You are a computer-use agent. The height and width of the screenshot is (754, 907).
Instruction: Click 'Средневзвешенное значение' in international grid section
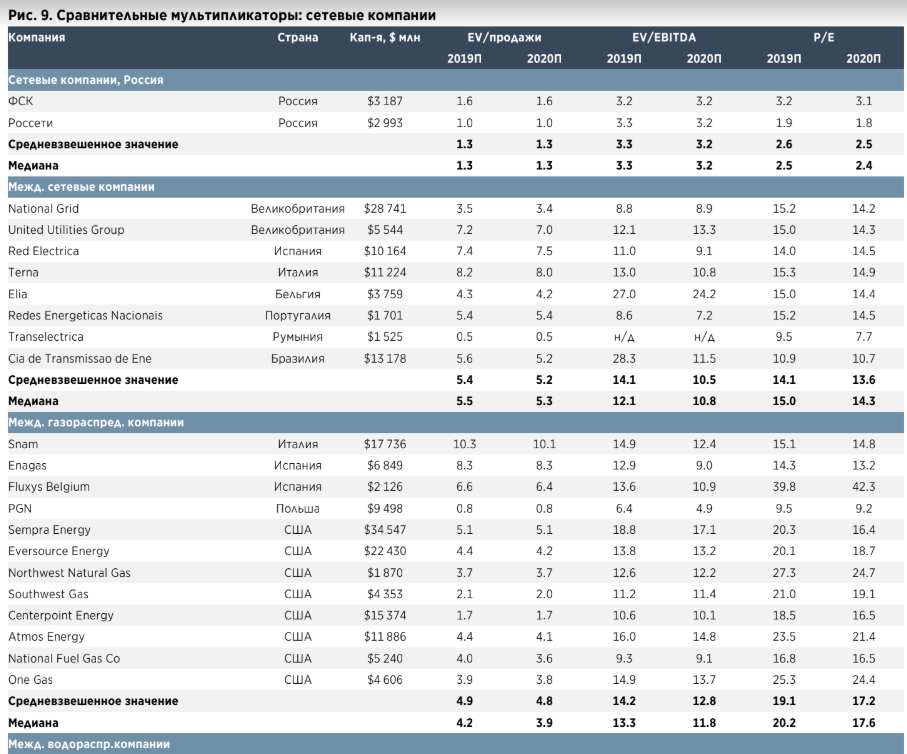pyautogui.click(x=93, y=380)
